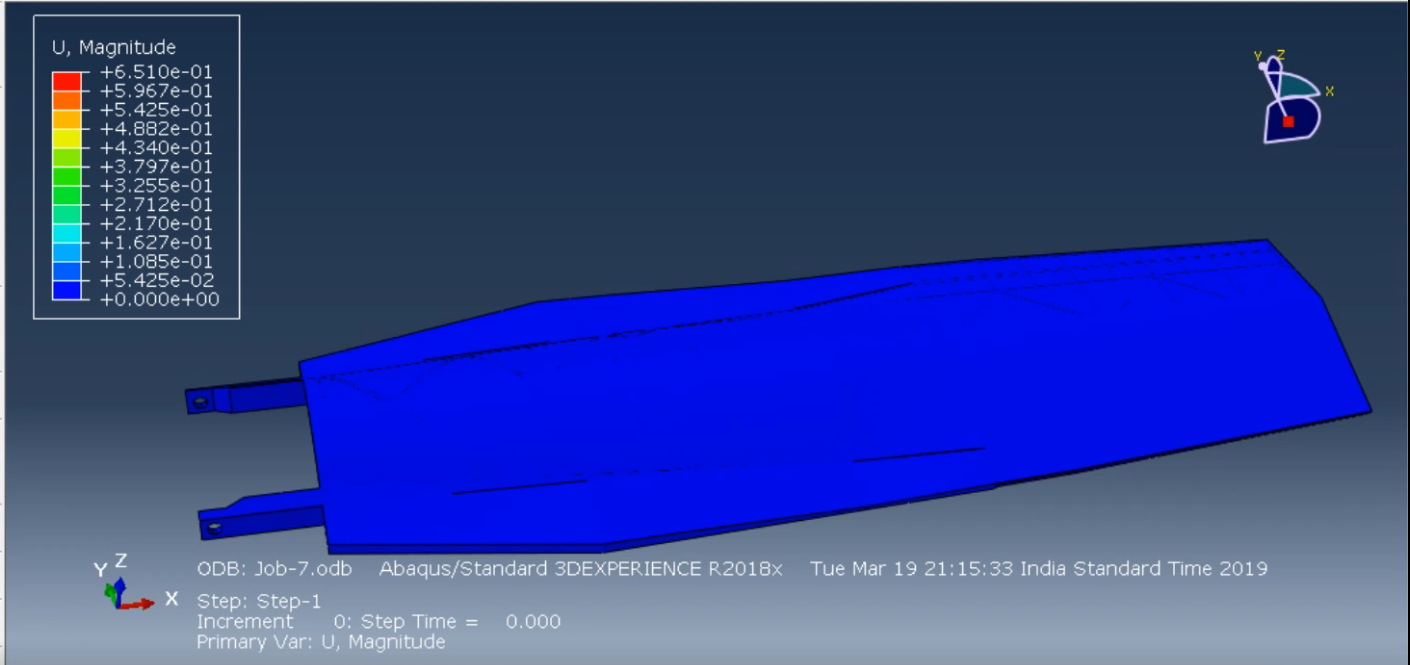1410x665 pixels.
Task: Select the red swatch in the contour legend
Action: point(67,81)
